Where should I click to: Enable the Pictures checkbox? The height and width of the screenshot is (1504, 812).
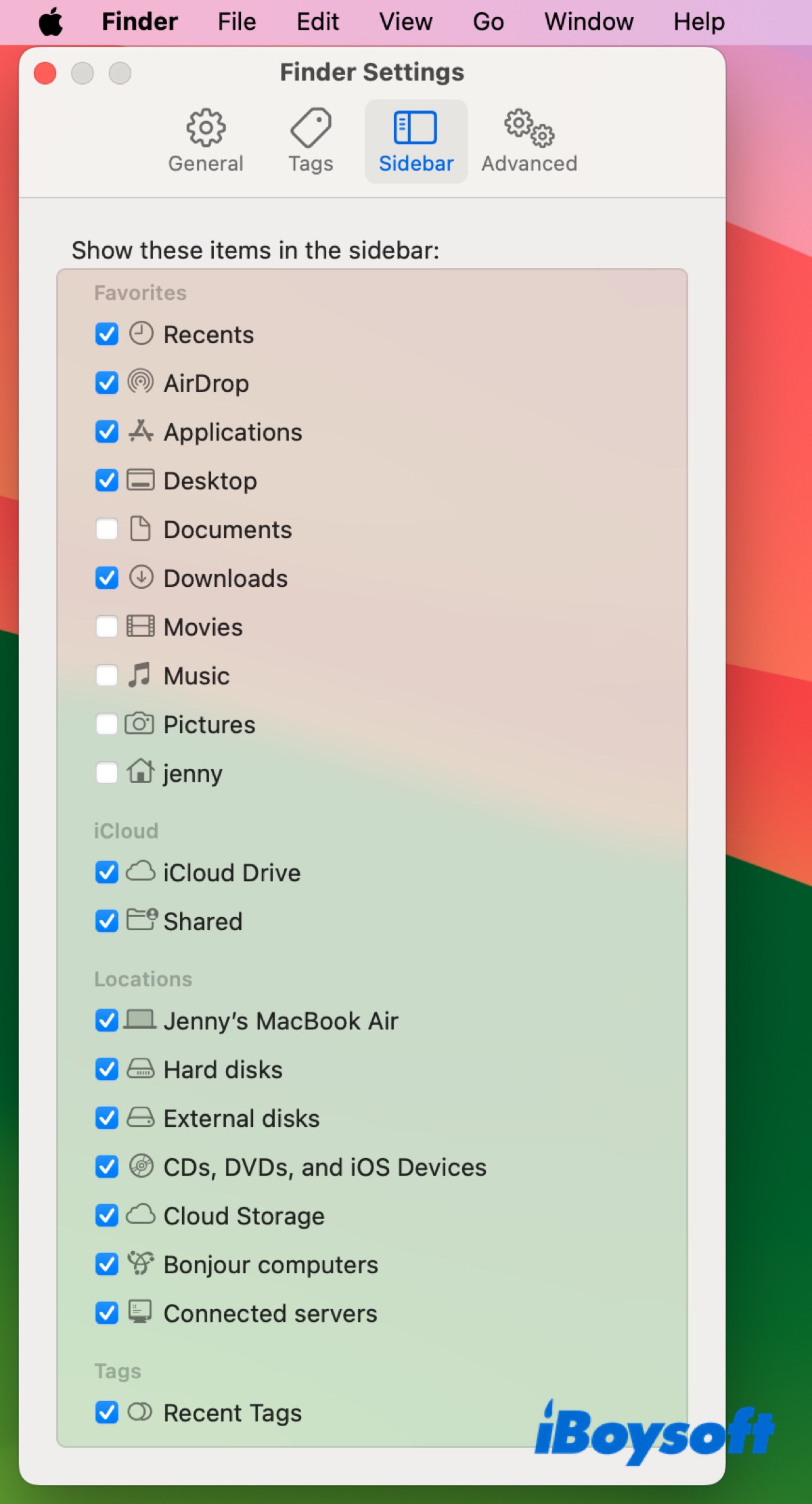tap(107, 724)
